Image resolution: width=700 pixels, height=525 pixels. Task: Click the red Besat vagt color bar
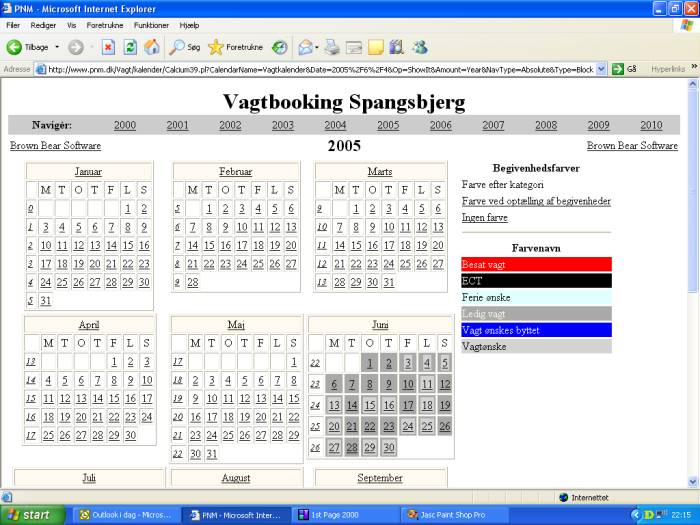[536, 264]
